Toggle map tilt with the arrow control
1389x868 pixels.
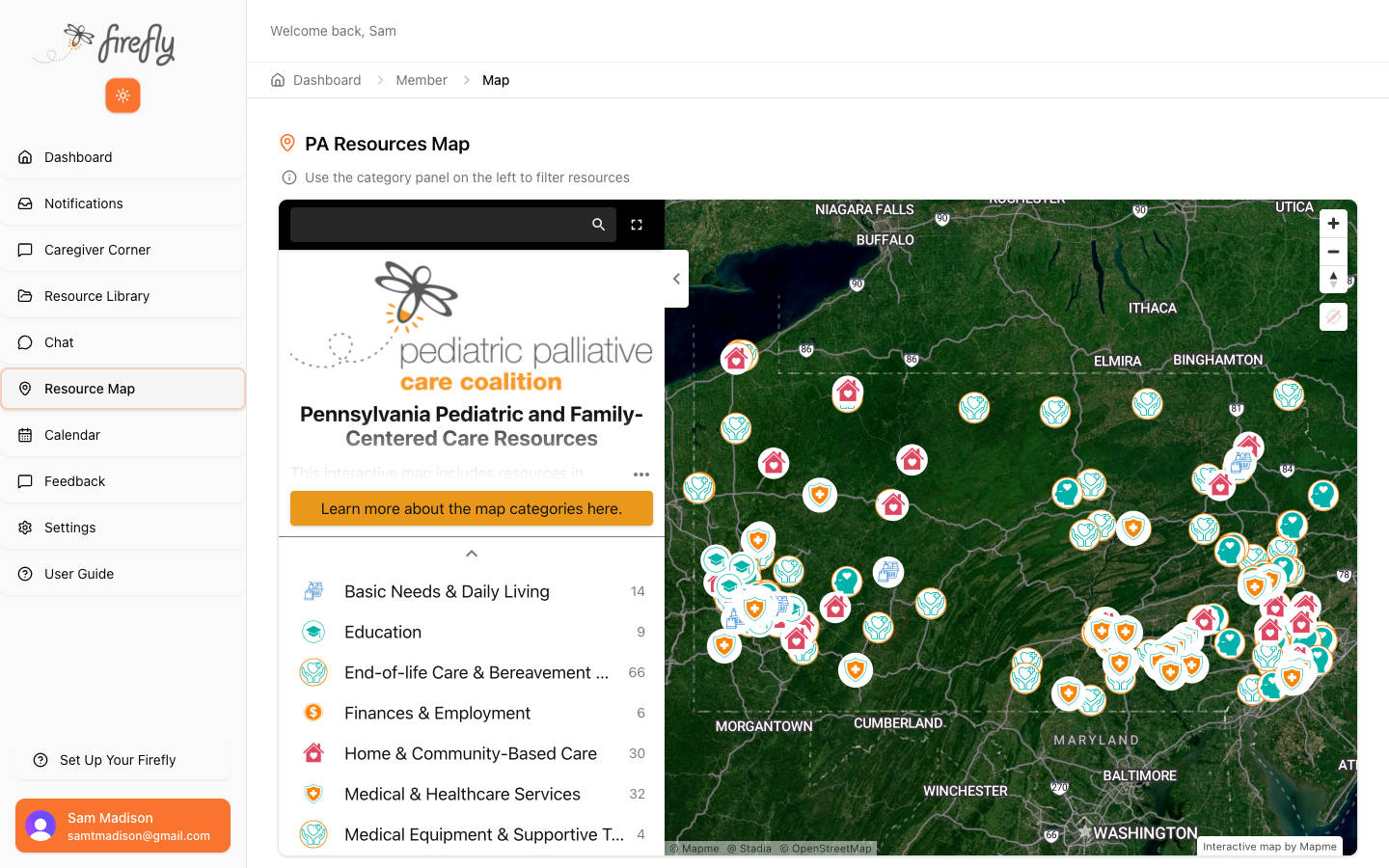(1333, 279)
